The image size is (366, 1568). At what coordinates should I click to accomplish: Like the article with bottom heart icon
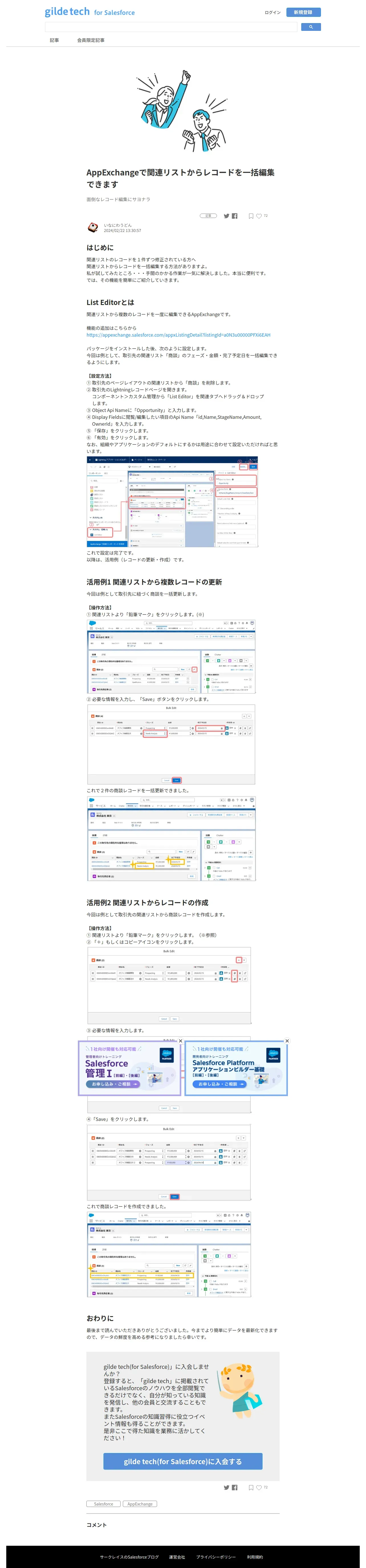tap(259, 1487)
